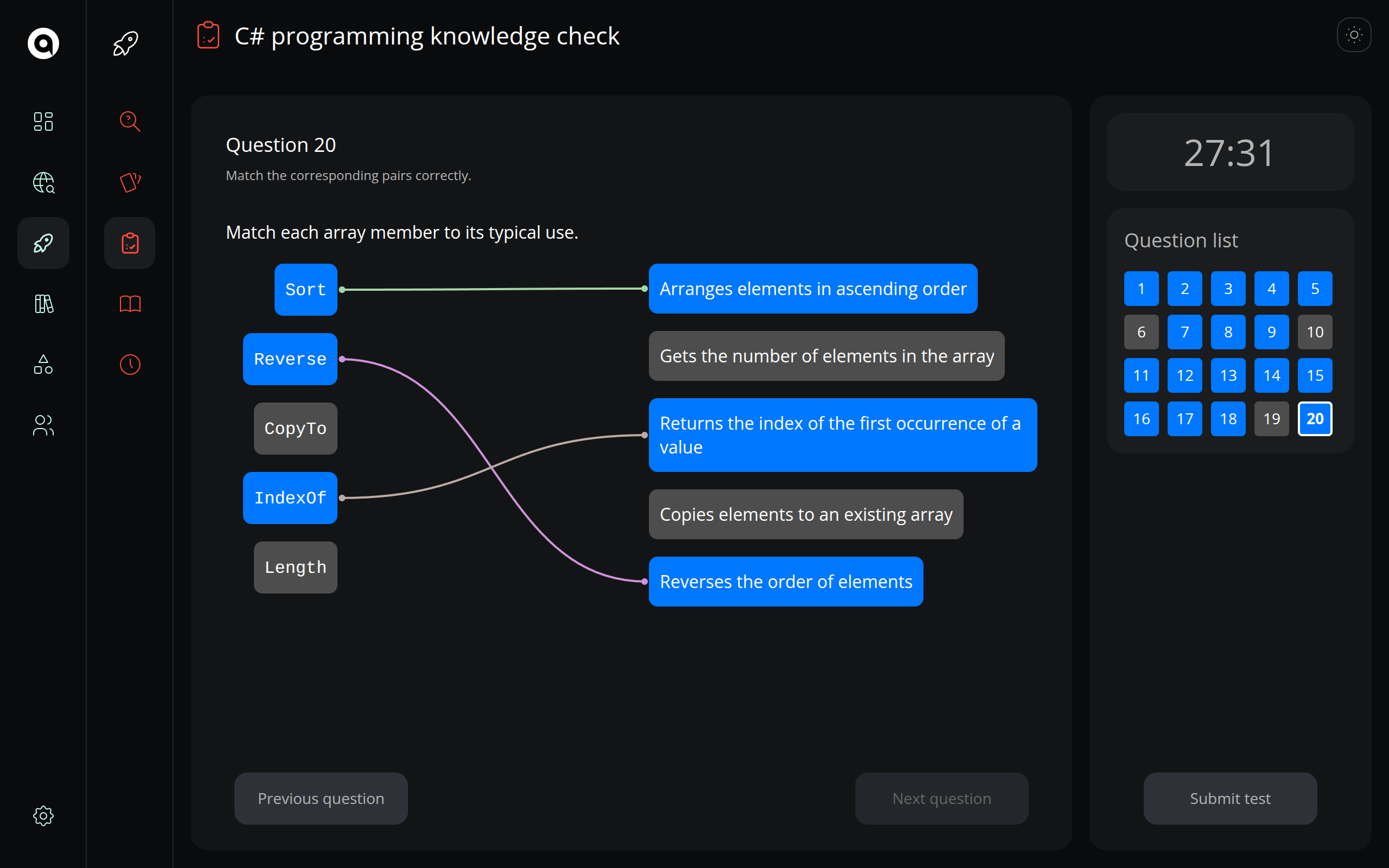Image resolution: width=1389 pixels, height=868 pixels.
Task: Select the CopyTo item
Action: click(x=296, y=428)
